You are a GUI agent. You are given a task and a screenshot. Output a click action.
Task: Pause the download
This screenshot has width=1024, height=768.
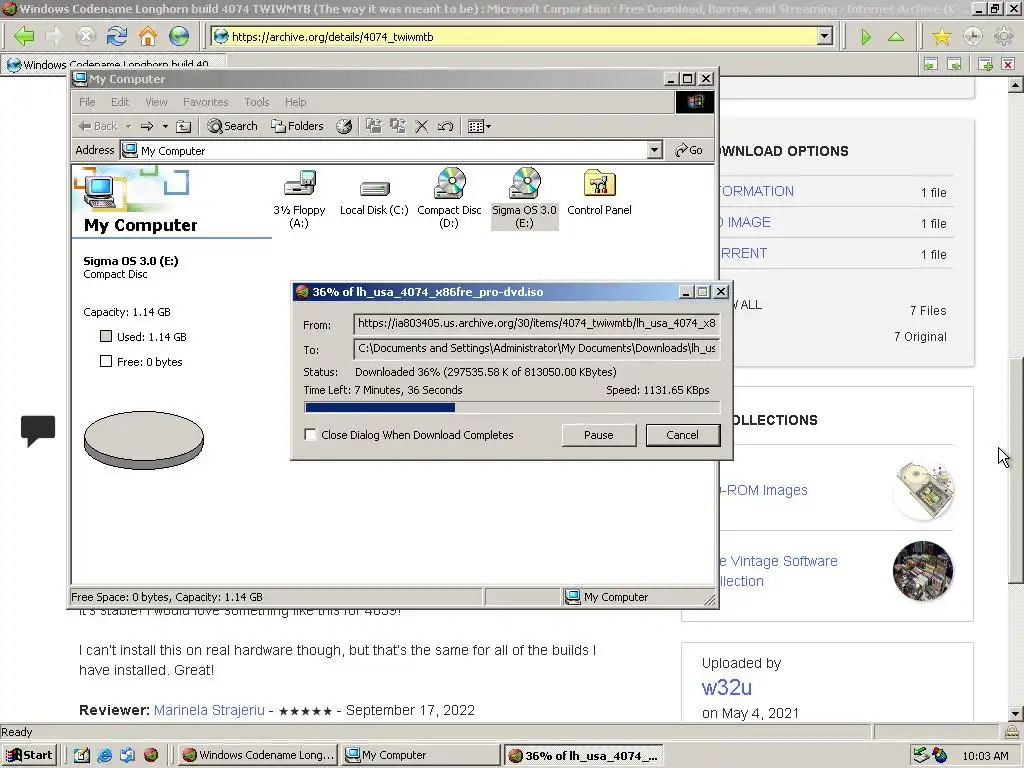coord(599,435)
